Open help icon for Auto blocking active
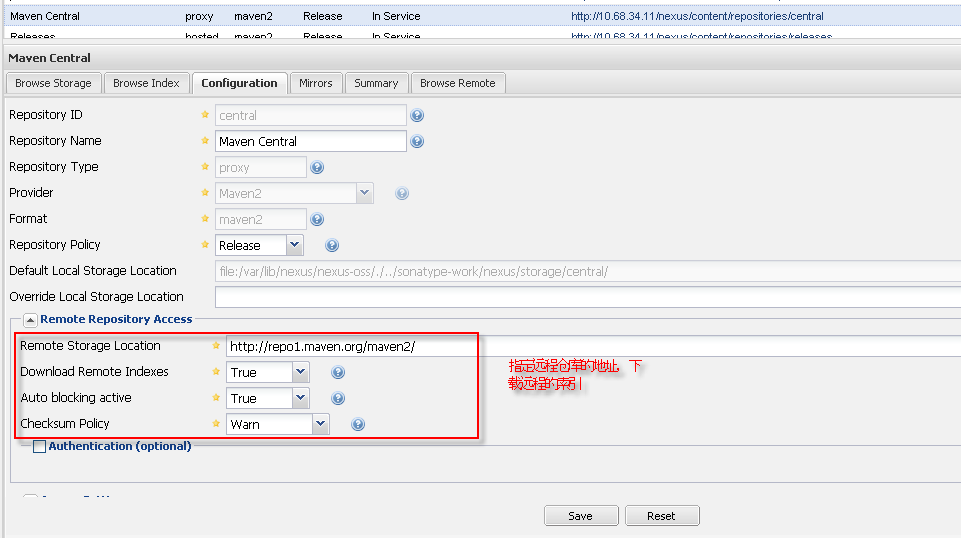Image resolution: width=961 pixels, height=538 pixels. (x=338, y=398)
